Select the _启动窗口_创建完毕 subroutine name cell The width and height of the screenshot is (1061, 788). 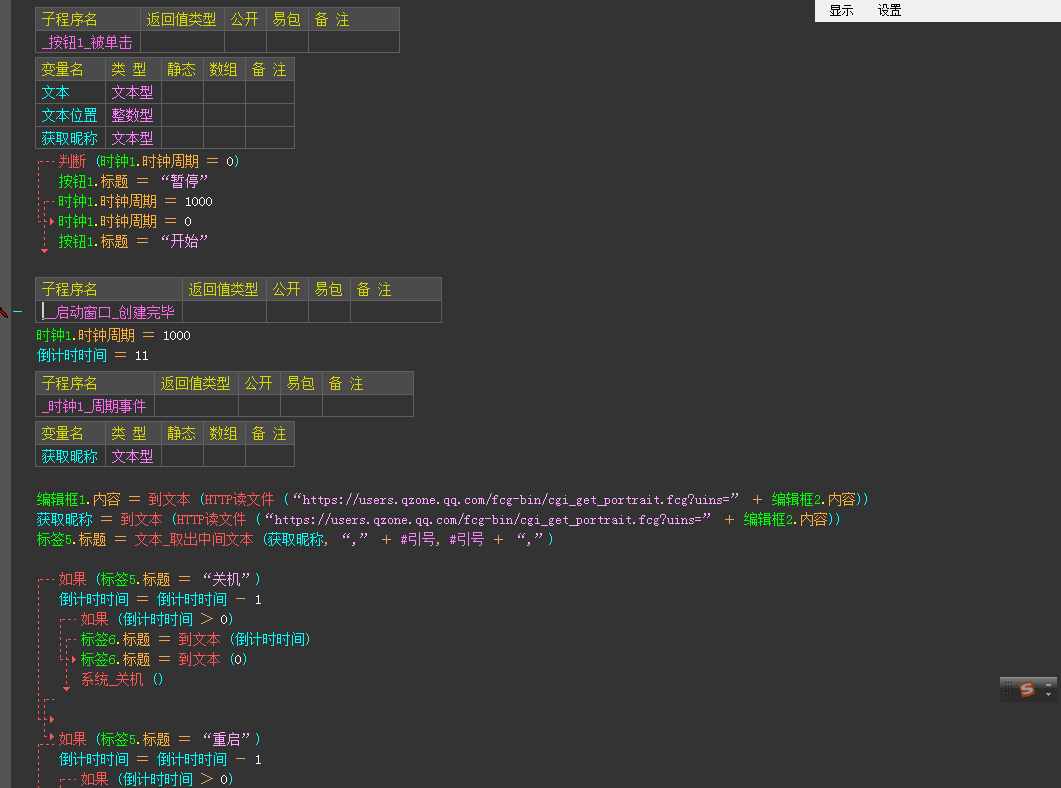click(x=109, y=312)
